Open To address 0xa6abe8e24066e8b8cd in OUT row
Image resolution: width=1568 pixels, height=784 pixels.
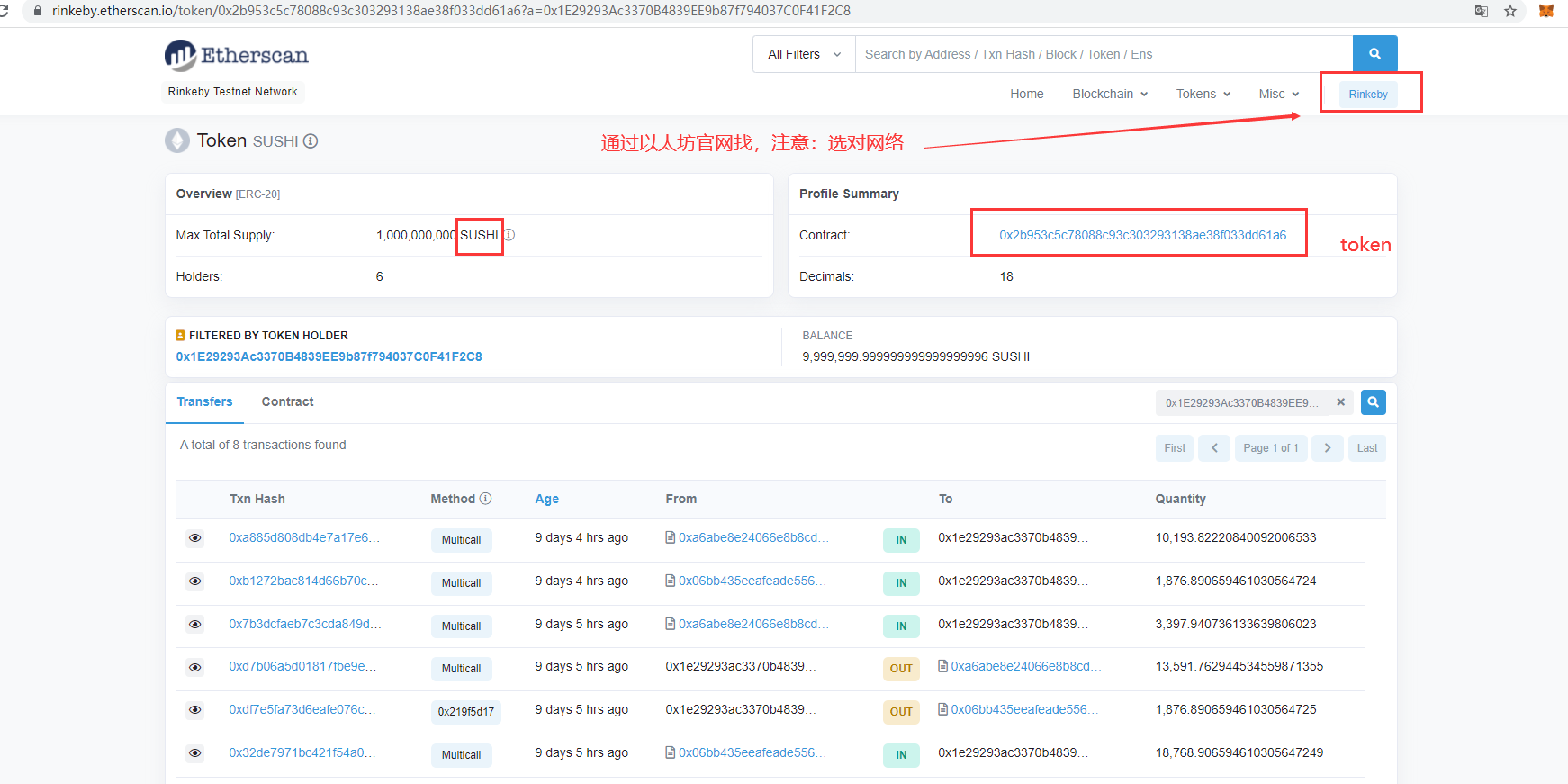1026,666
